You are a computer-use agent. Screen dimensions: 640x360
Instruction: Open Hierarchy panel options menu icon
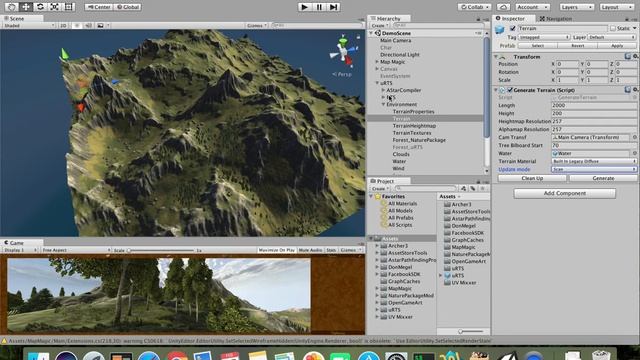(x=486, y=19)
